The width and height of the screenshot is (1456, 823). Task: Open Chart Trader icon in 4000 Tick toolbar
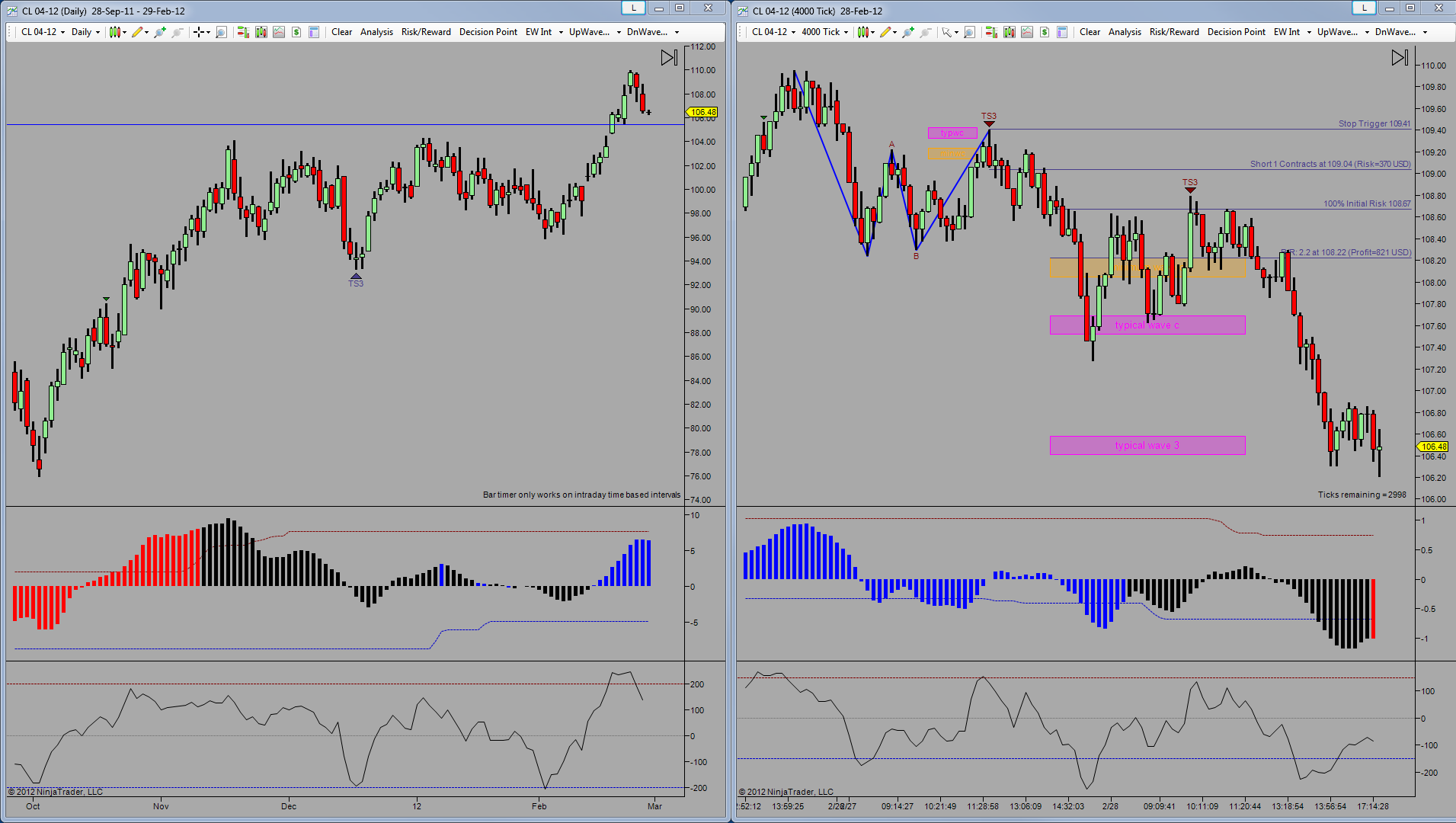click(991, 32)
